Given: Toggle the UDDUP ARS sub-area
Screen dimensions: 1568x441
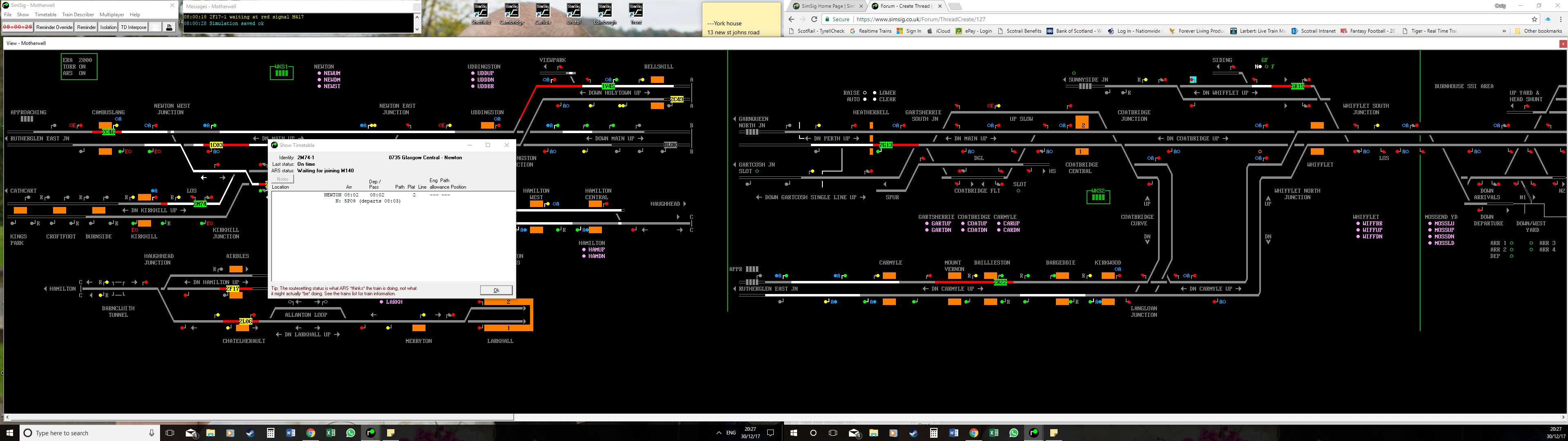Looking at the screenshot, I should (482, 73).
